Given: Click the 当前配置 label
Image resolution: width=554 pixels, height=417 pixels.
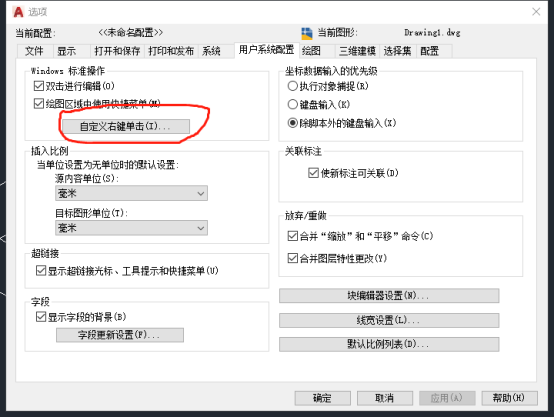Looking at the screenshot, I should click(x=35, y=34).
